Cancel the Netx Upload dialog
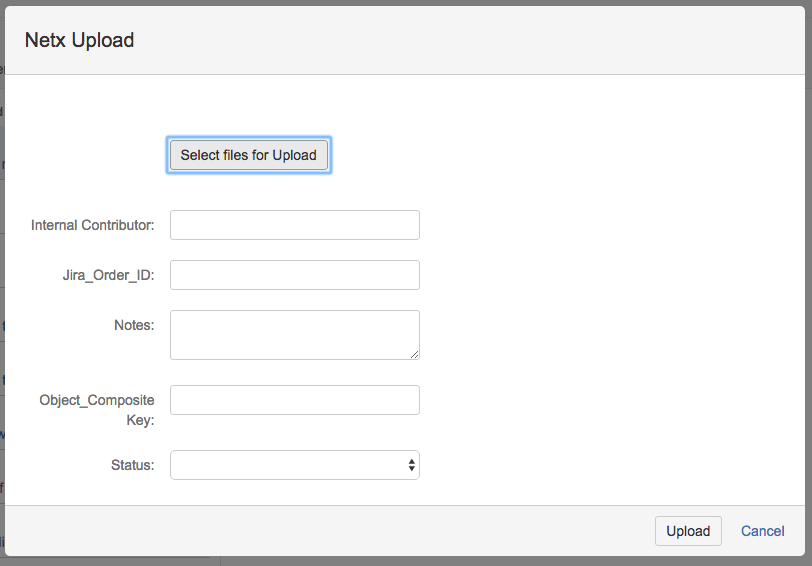This screenshot has width=812, height=566. [762, 531]
